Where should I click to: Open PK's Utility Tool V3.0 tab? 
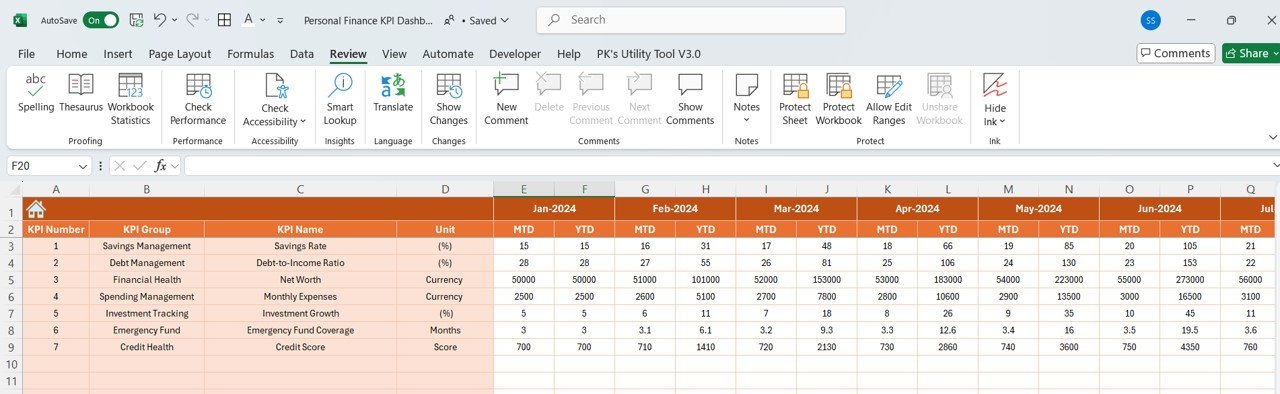[648, 54]
